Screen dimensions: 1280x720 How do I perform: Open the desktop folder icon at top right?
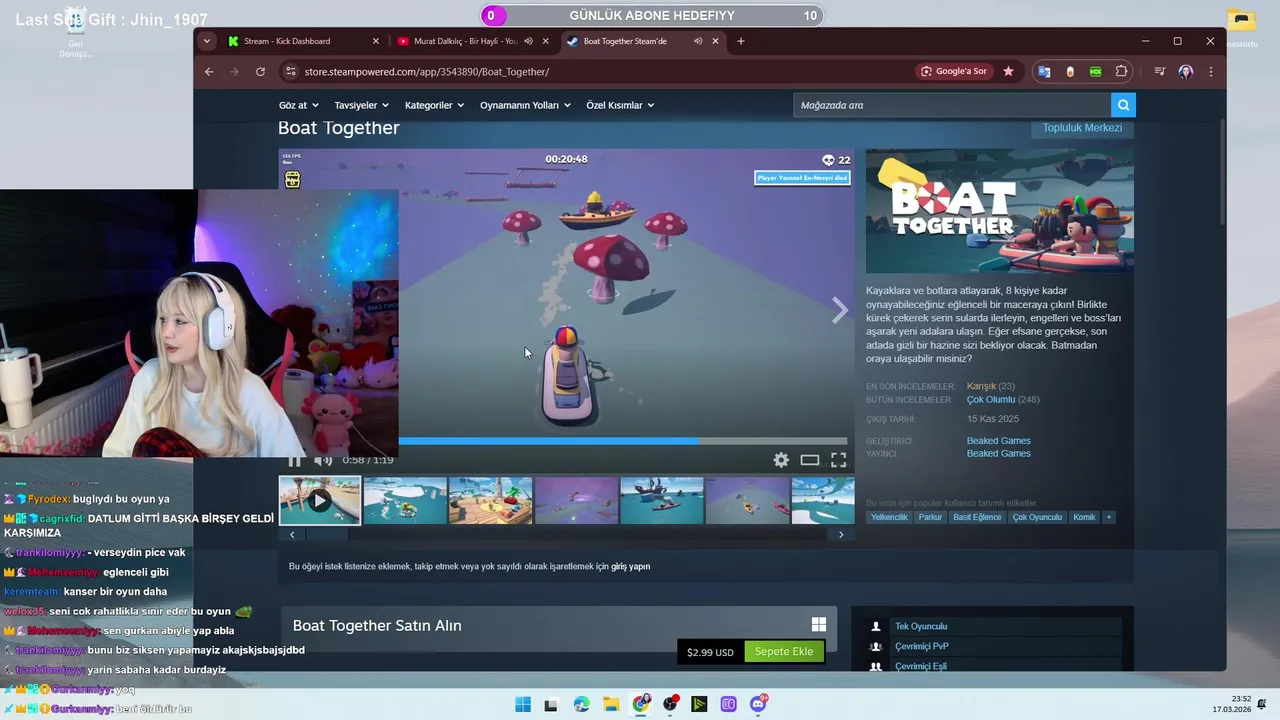(1241, 20)
